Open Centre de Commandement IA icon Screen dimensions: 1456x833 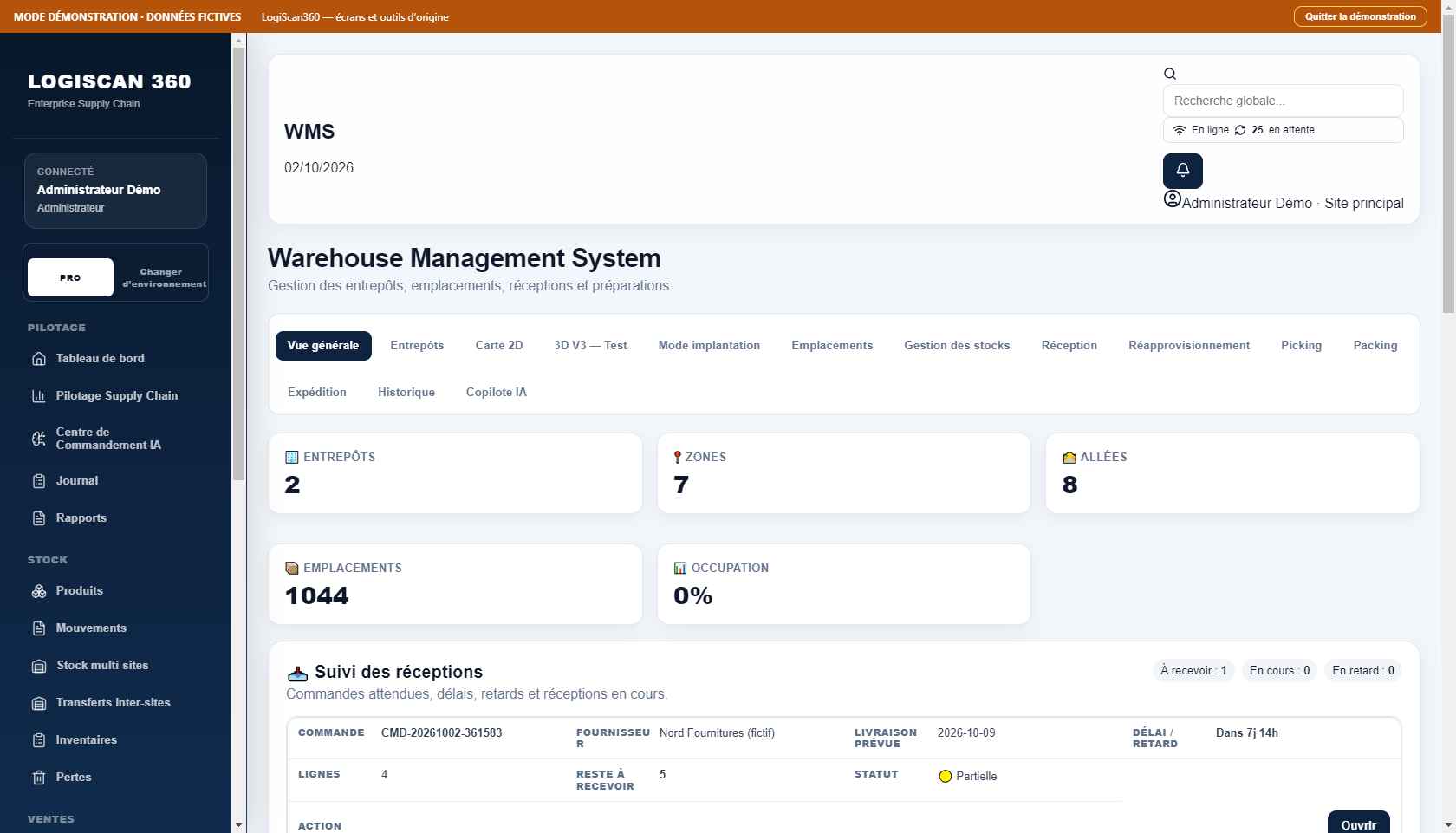(x=39, y=439)
